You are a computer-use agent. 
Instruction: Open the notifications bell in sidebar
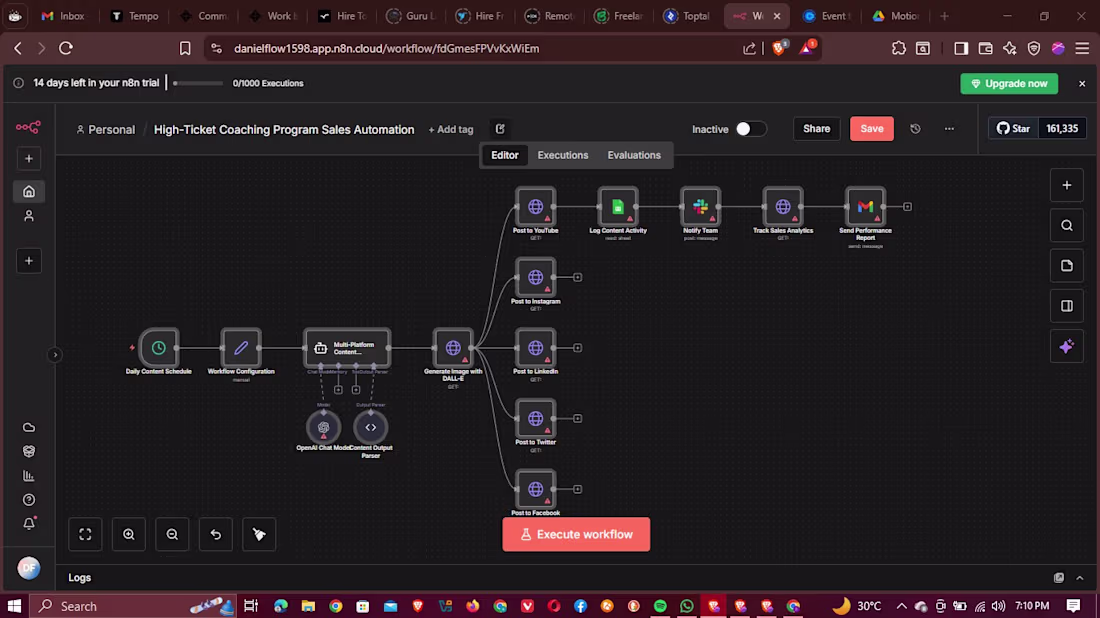pos(29,524)
